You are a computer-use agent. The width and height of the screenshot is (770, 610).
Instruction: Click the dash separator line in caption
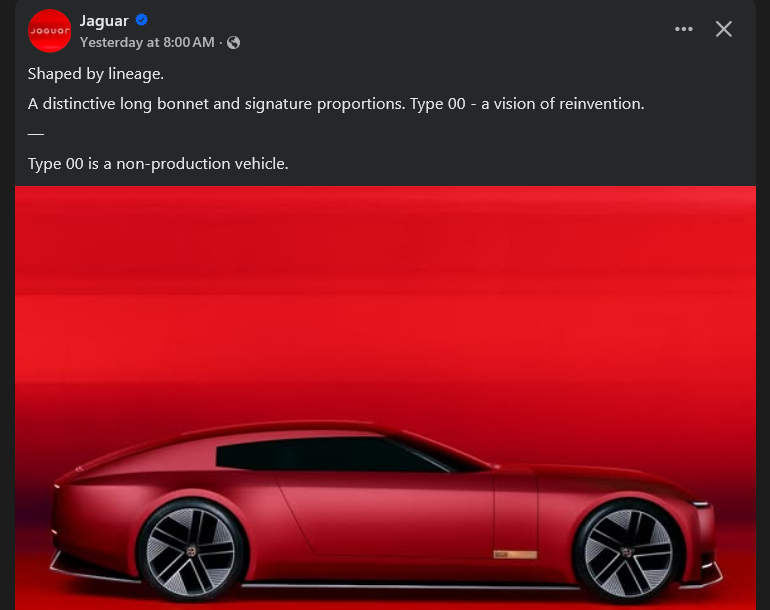[x=36, y=134]
